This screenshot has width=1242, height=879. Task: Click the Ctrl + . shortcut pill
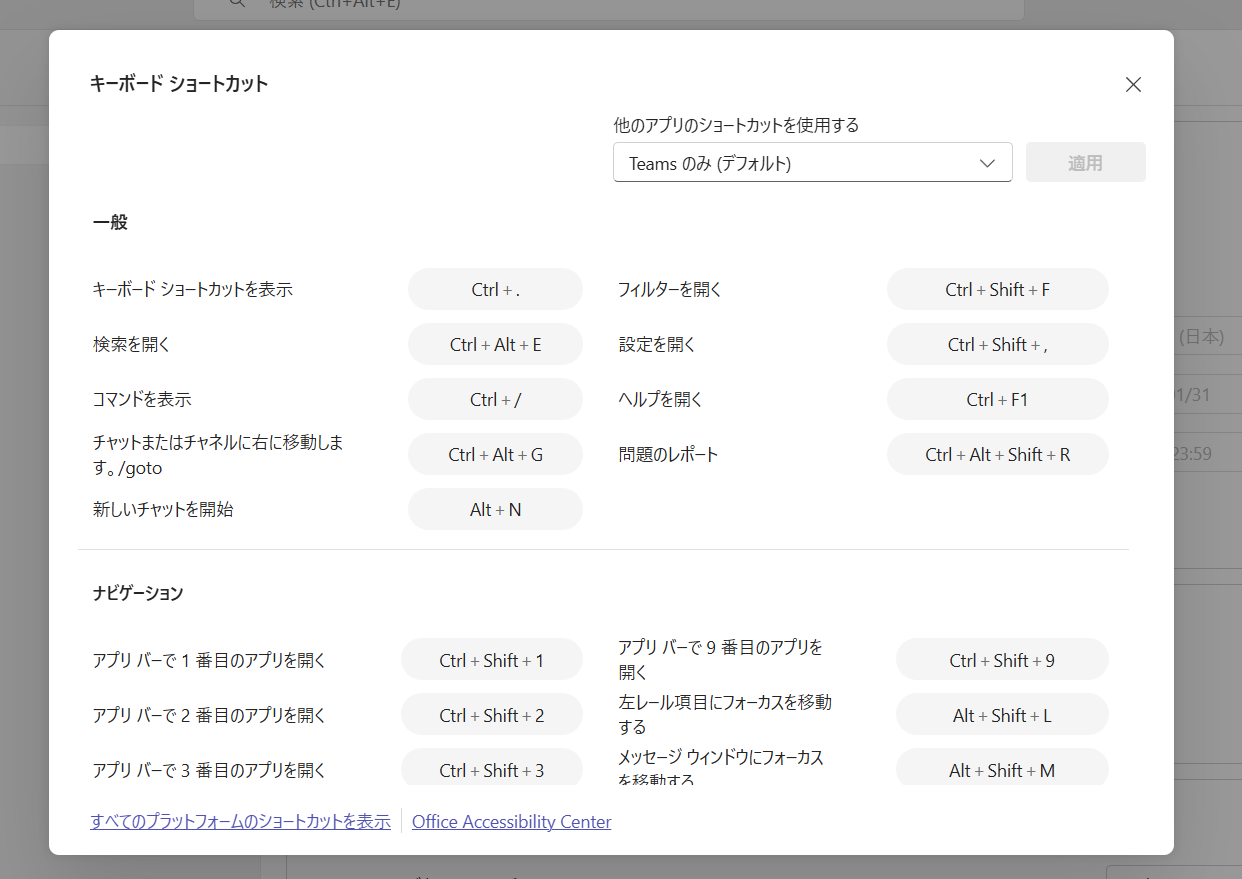pyautogui.click(x=495, y=290)
